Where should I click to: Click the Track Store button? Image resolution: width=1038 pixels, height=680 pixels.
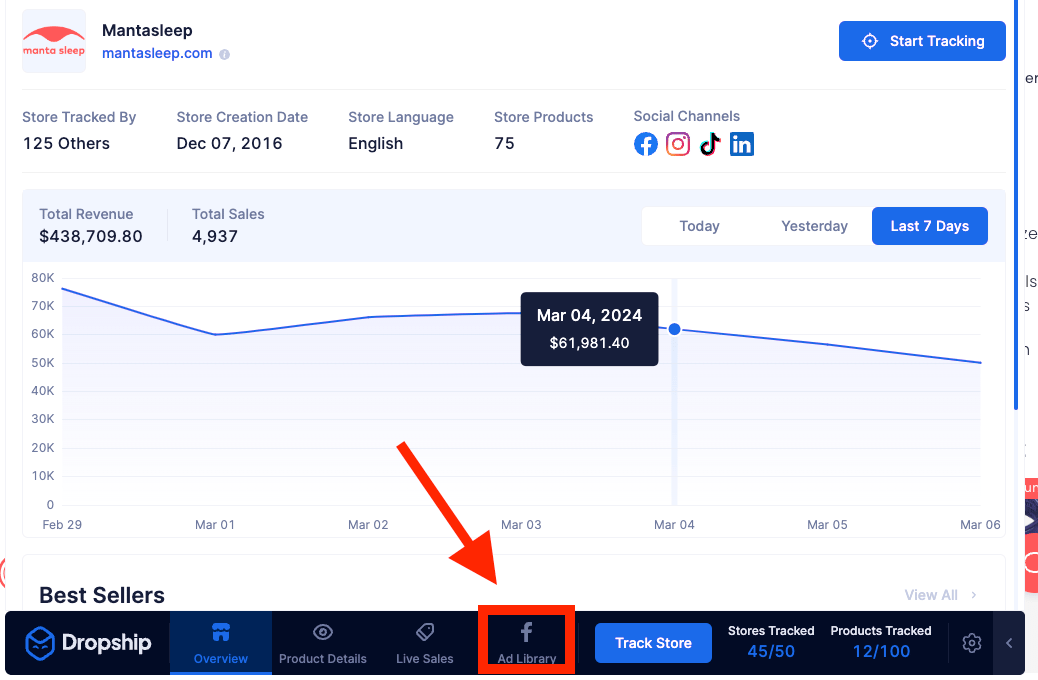[653, 643]
